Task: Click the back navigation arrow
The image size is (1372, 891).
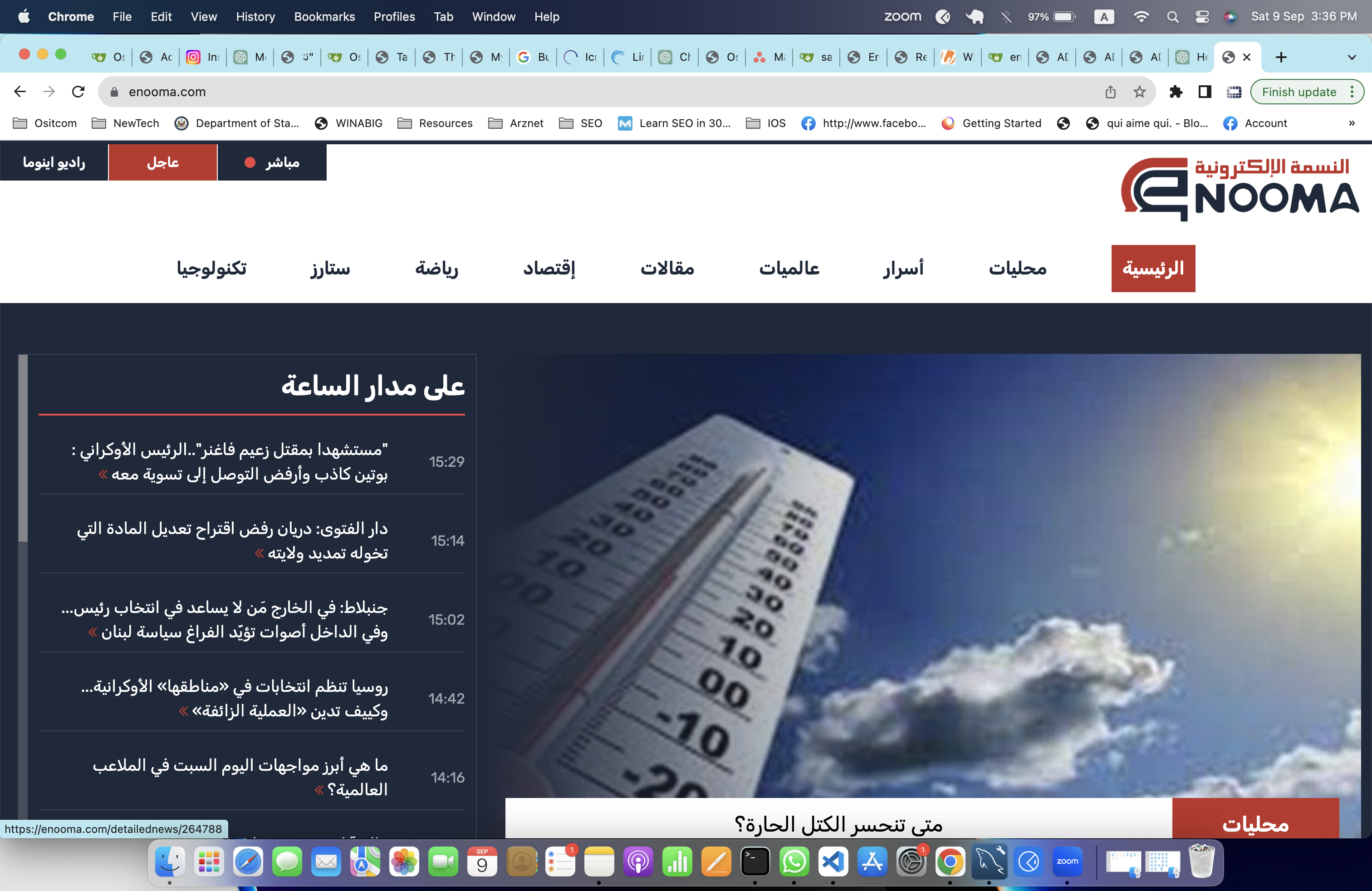Action: tap(20, 92)
